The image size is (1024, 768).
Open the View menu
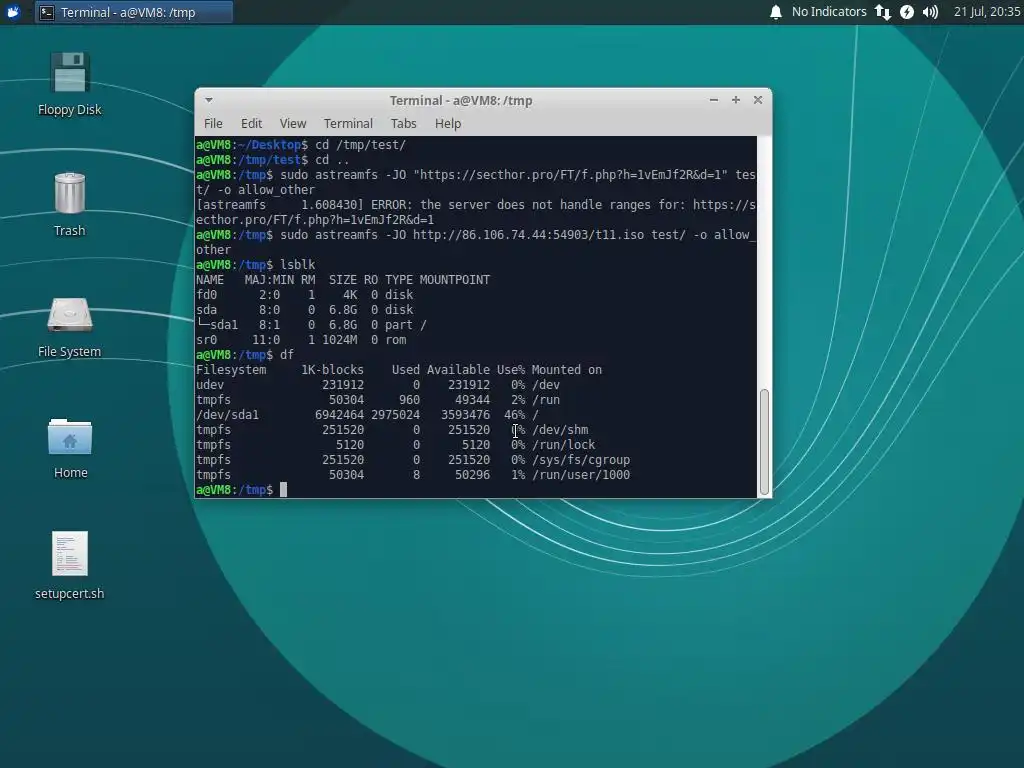point(293,123)
